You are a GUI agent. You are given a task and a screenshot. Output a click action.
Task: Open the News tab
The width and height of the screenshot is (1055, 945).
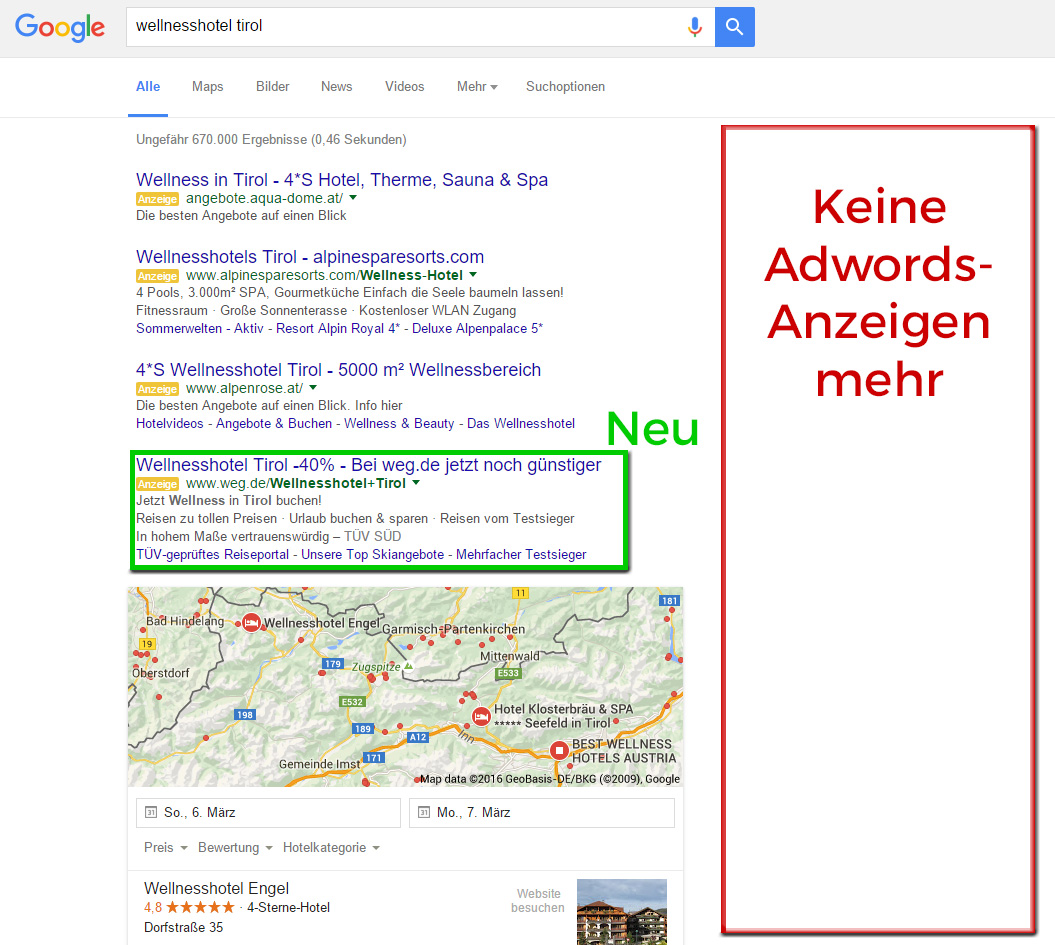click(336, 87)
